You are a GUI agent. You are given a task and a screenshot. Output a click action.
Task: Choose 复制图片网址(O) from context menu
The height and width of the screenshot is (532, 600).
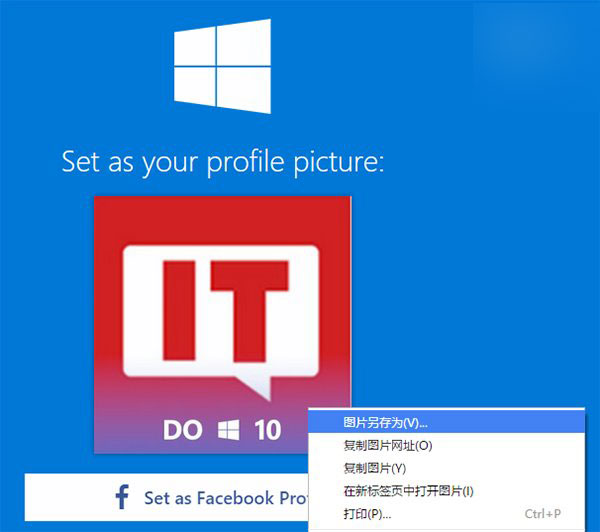447,446
